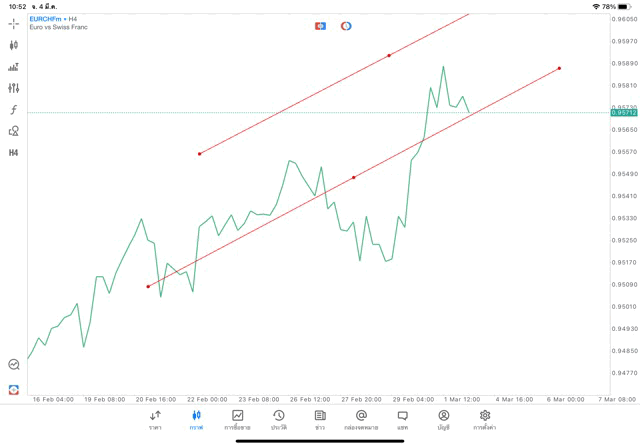The image size is (640, 447).
Task: Open the indicators (f) list
Action: [14, 110]
